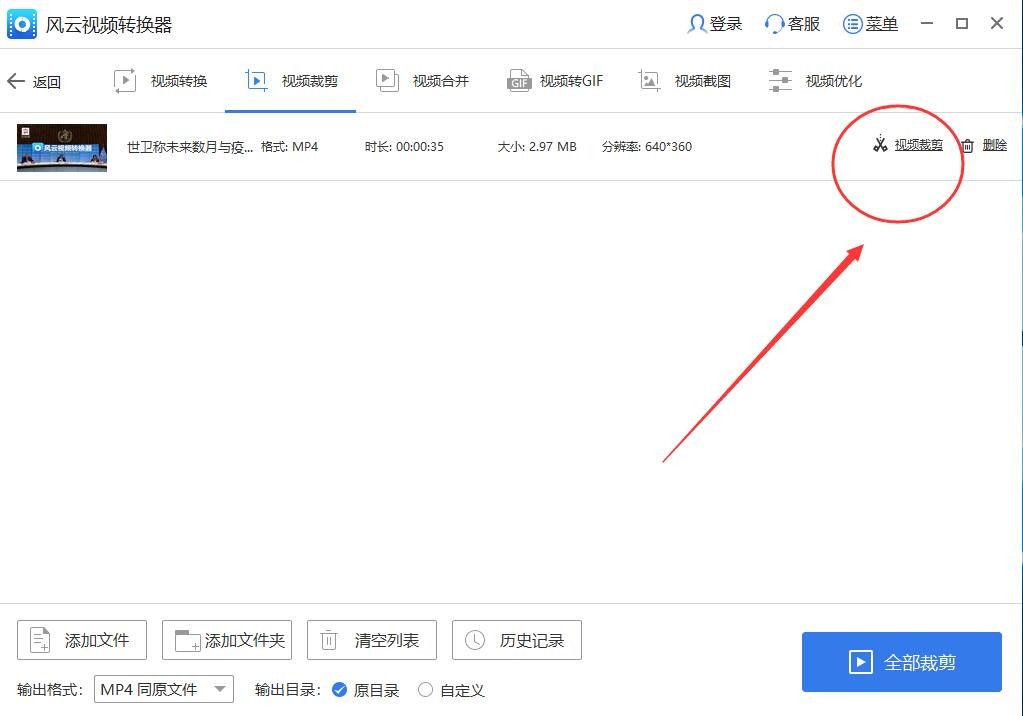Go back with the 返回 arrow
The image size is (1023, 716).
[x=34, y=82]
